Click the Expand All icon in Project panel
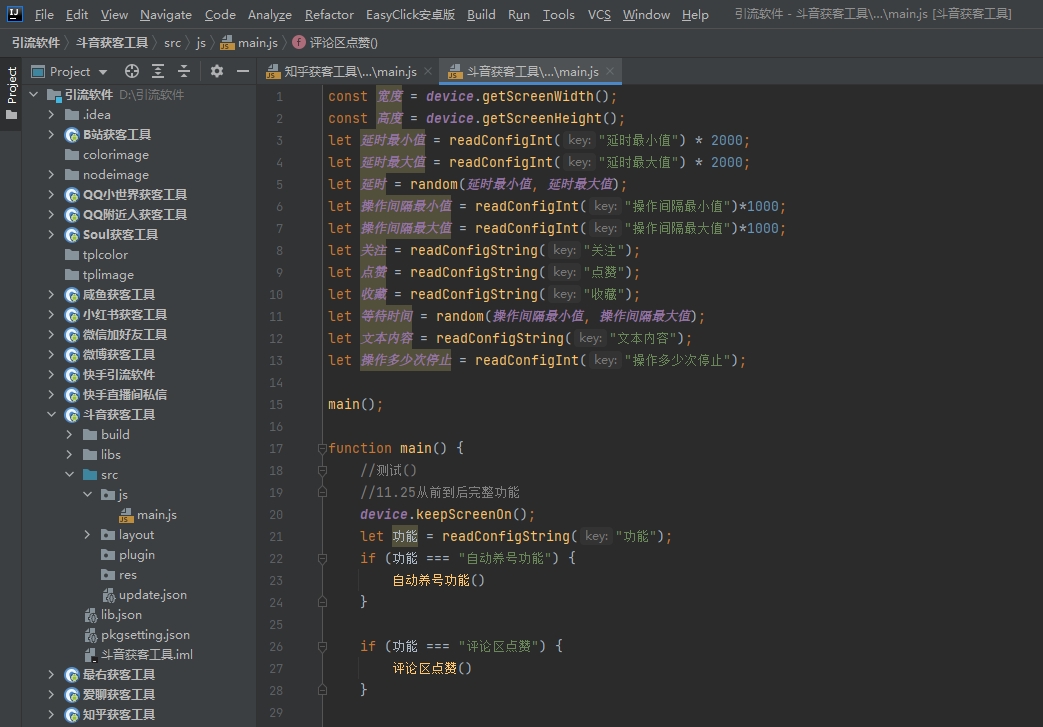Screen dimensions: 1043x727 (x=158, y=71)
